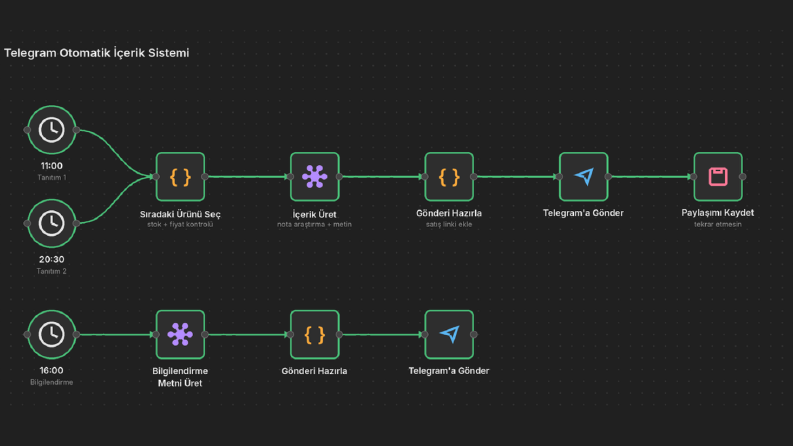This screenshot has height=446, width=793.
Task: Click the output connector of bottom Telegram'a Gönder
Action: coord(473,335)
